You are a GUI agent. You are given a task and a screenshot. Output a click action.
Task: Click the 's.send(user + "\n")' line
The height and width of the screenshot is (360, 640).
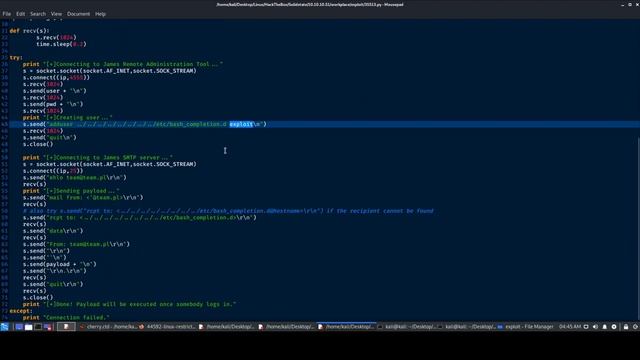tap(55, 91)
